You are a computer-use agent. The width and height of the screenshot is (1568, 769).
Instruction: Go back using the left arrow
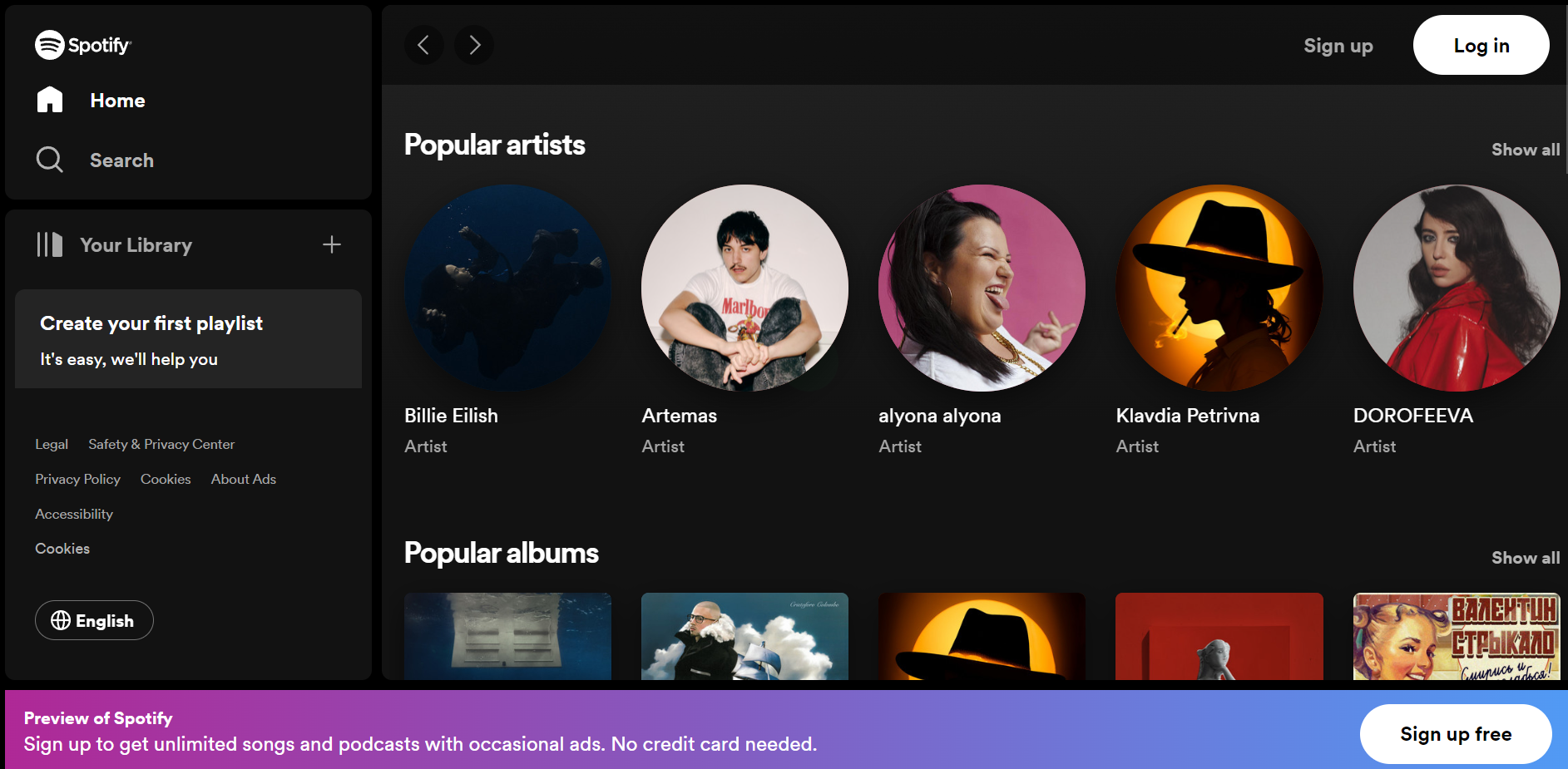(424, 45)
